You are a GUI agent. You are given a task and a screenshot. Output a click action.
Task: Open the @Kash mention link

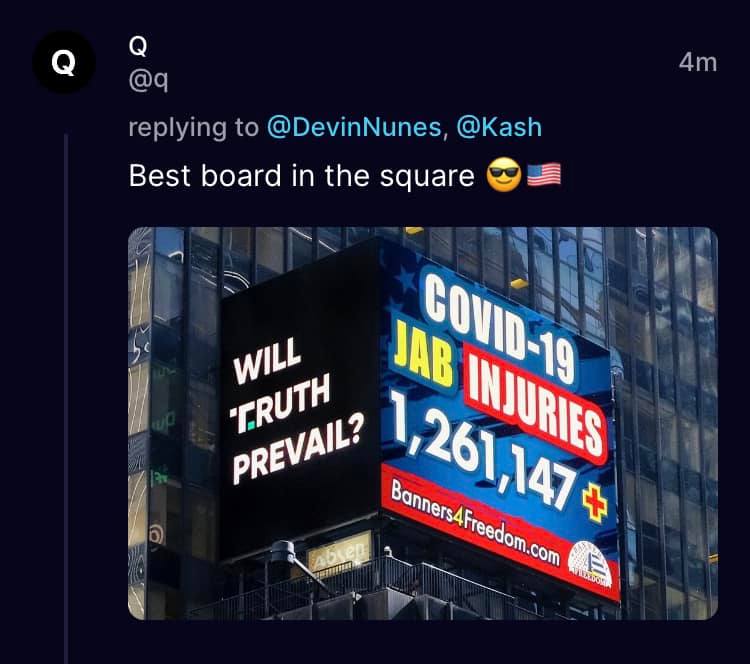click(499, 128)
